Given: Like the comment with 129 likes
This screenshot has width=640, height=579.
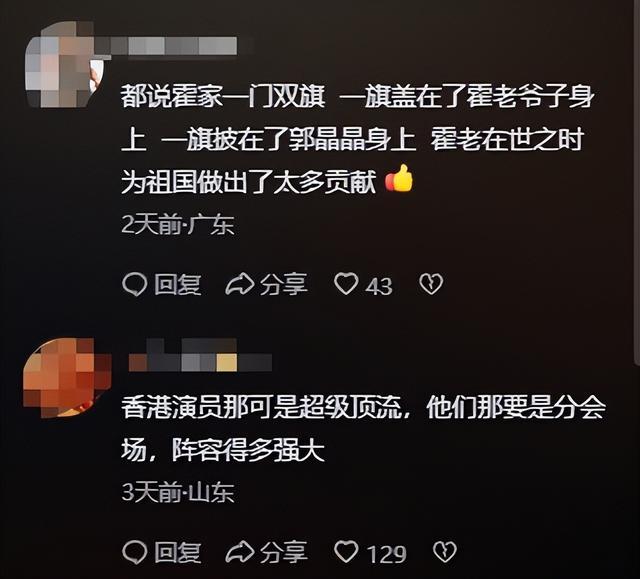Looking at the screenshot, I should [346, 552].
